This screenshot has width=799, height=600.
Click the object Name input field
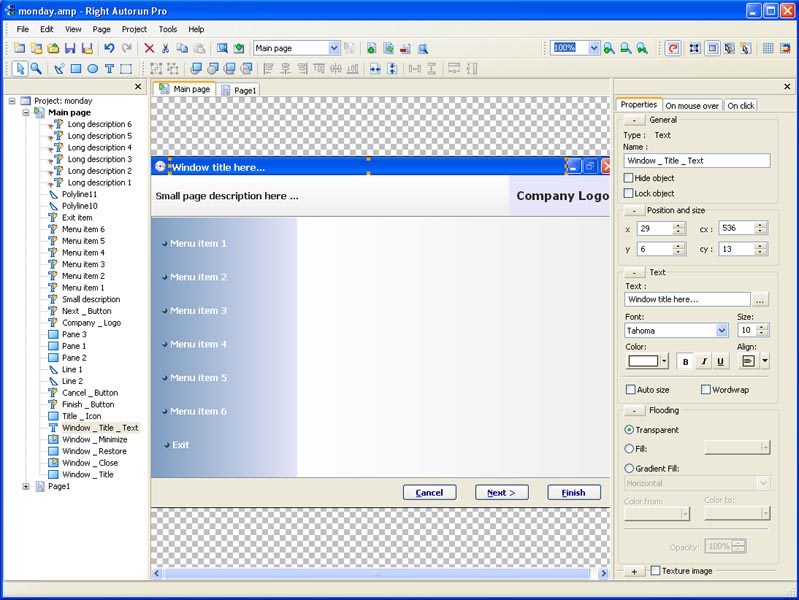[696, 160]
